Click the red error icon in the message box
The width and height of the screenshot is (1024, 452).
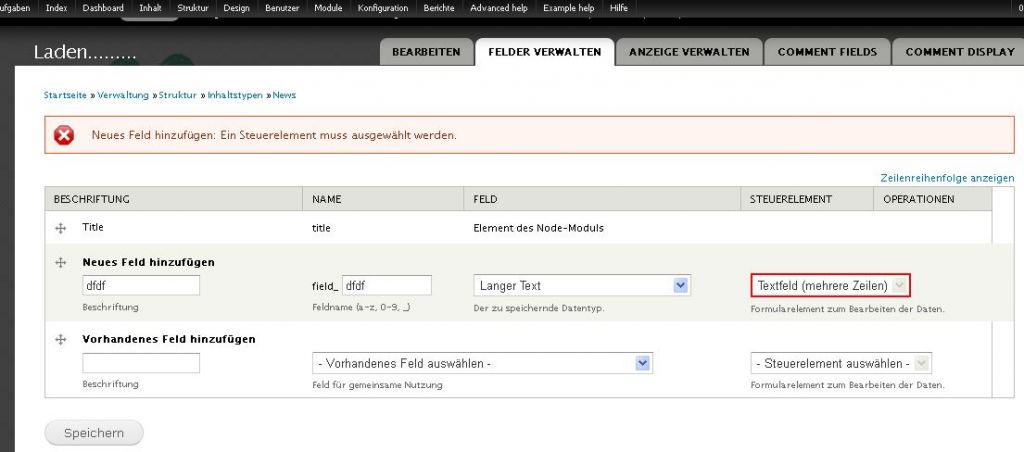64,135
